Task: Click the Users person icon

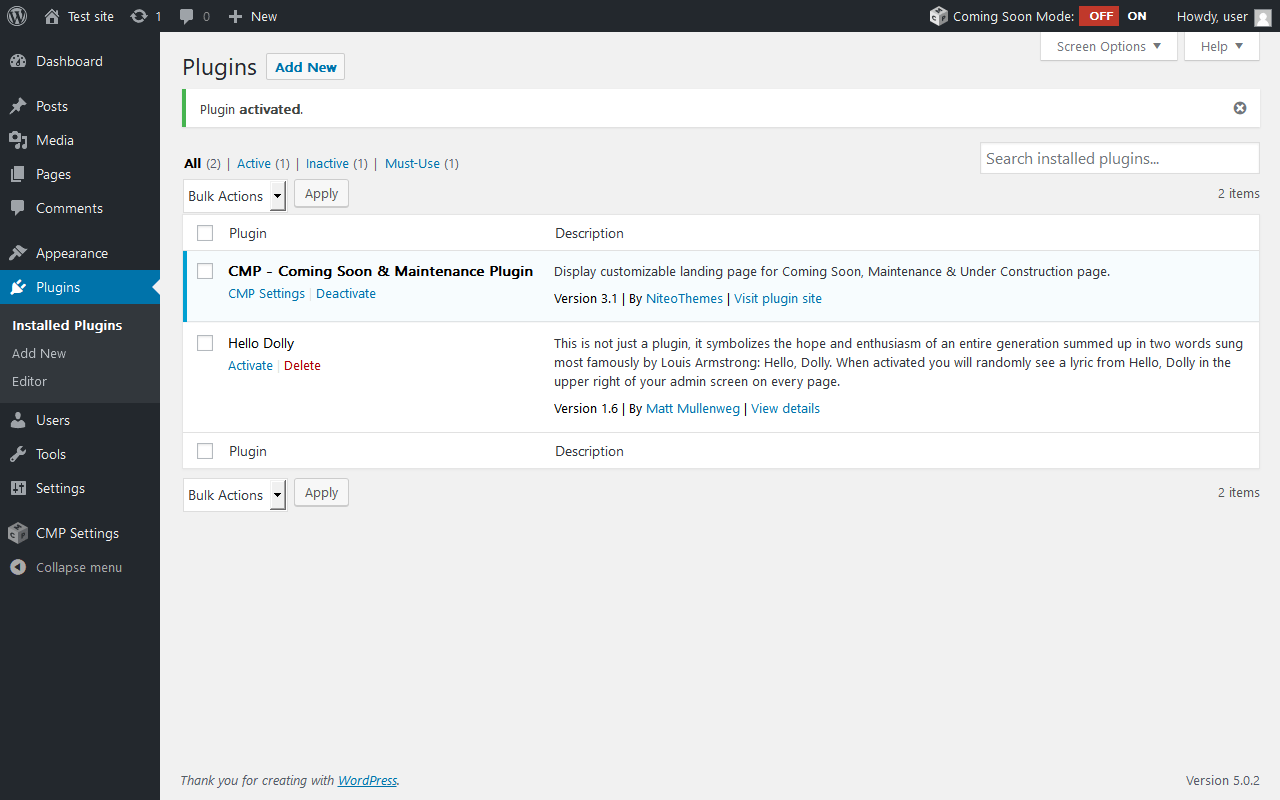Action: 18,420
